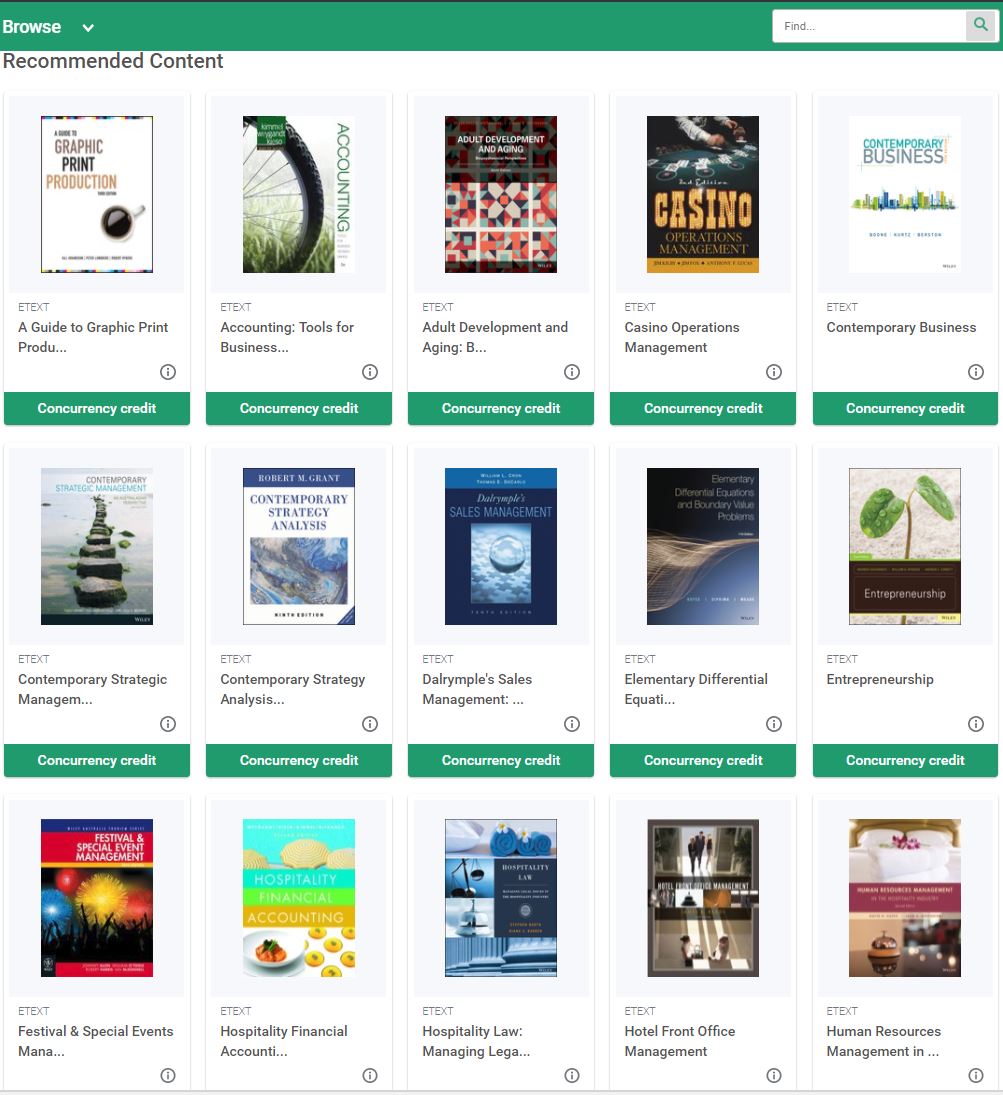Click Concurrency credit for Contemporary Strategic Management
The image size is (1003, 1095).
[x=96, y=760]
